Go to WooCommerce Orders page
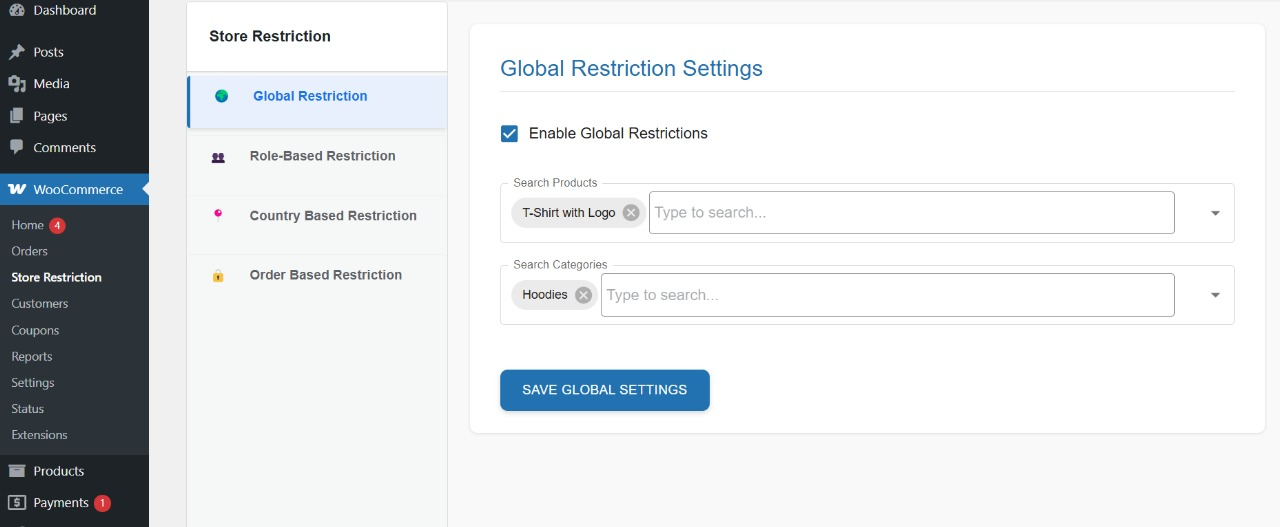The image size is (1280, 527). [x=30, y=251]
